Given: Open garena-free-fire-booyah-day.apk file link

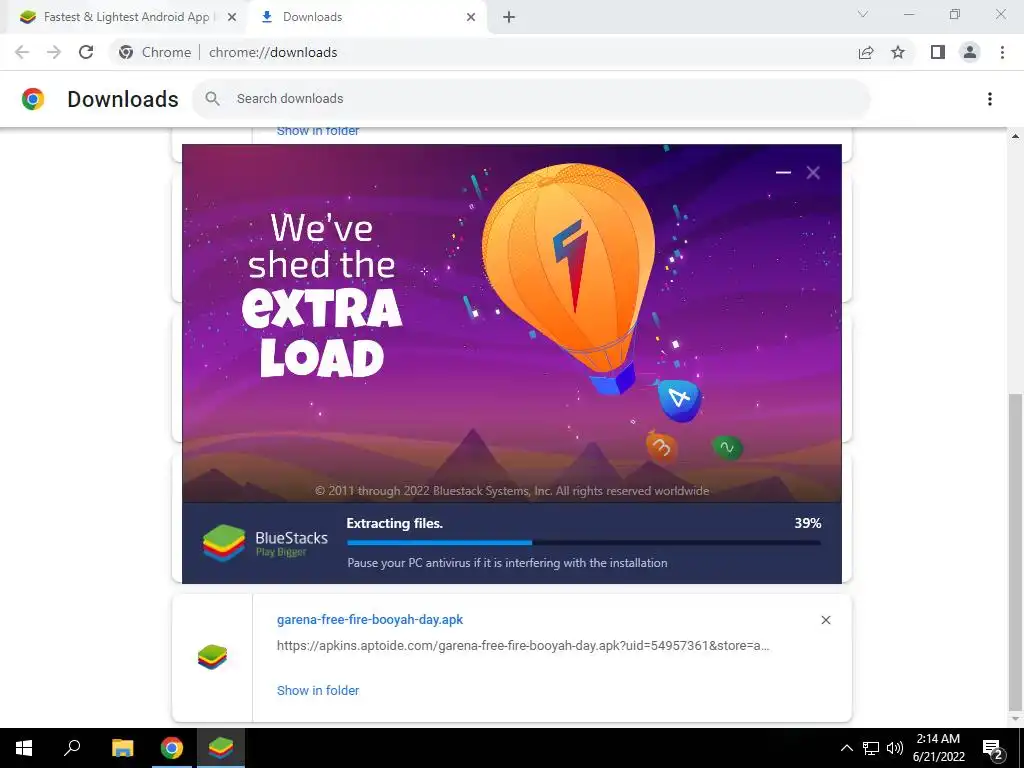Looking at the screenshot, I should tap(370, 619).
